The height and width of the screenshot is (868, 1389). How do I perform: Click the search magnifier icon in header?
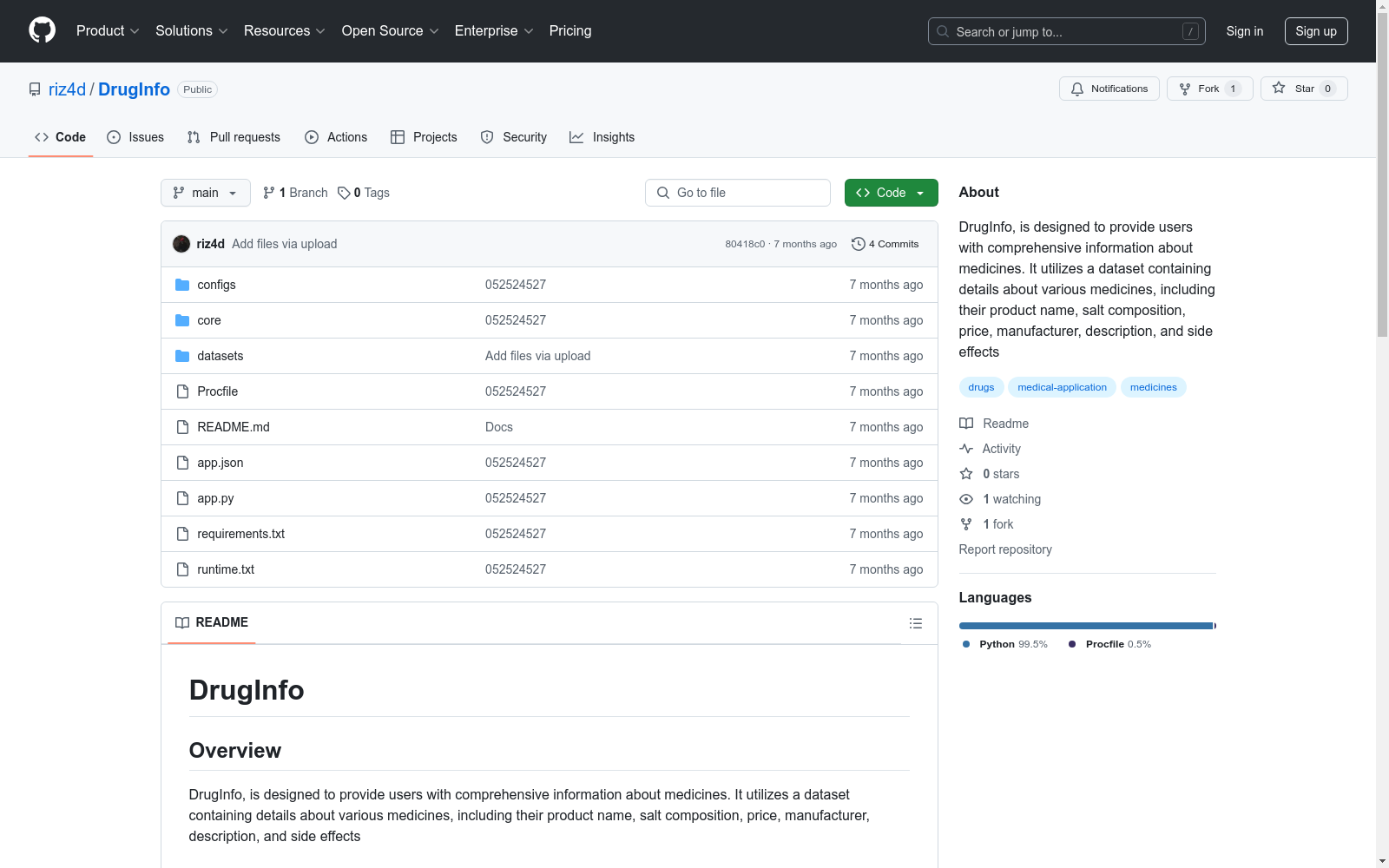pyautogui.click(x=943, y=31)
